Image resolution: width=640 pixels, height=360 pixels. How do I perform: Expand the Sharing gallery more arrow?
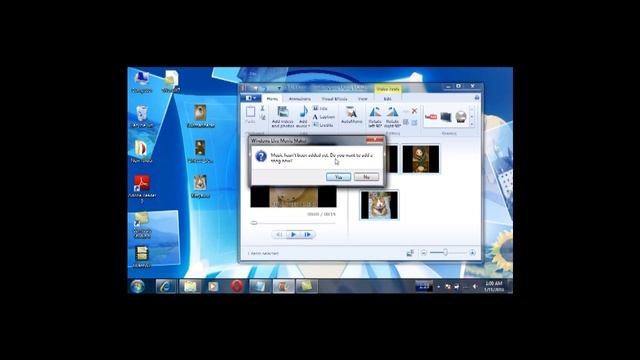(472, 124)
